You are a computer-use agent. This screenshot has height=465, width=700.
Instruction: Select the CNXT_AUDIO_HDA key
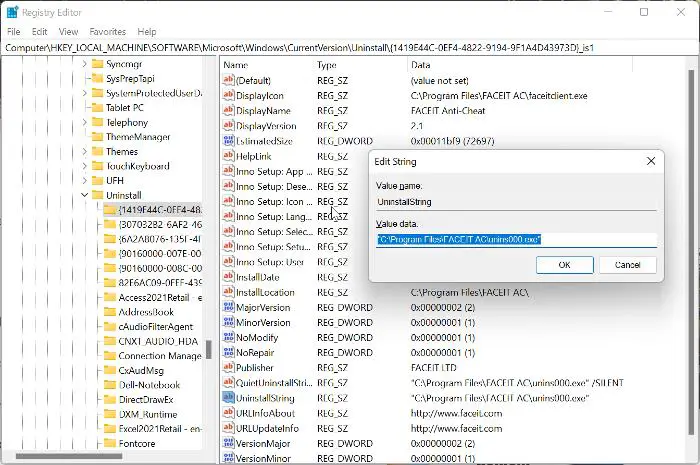pos(158,341)
